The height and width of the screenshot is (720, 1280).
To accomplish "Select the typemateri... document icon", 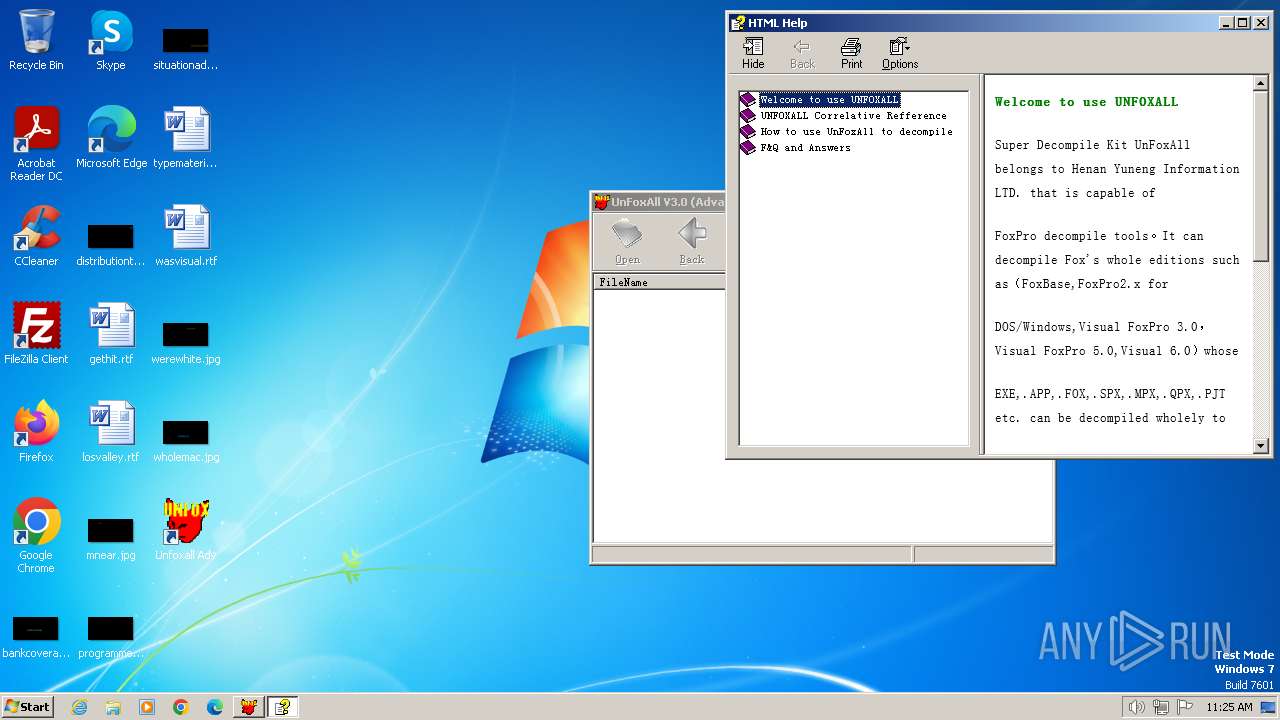I will pos(186,138).
